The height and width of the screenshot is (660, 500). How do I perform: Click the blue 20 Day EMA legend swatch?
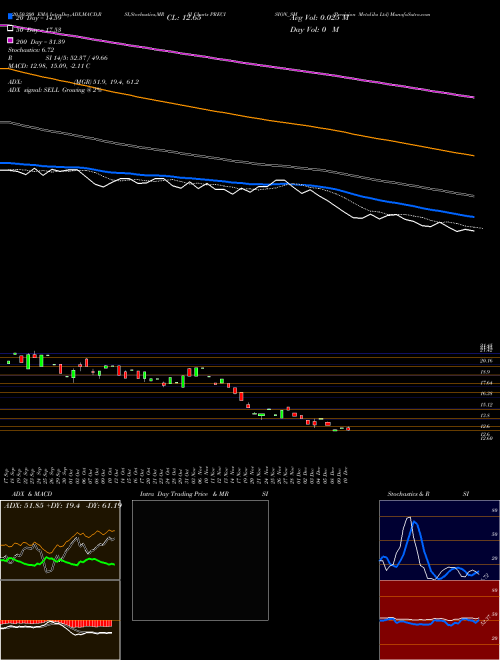click(x=10, y=16)
